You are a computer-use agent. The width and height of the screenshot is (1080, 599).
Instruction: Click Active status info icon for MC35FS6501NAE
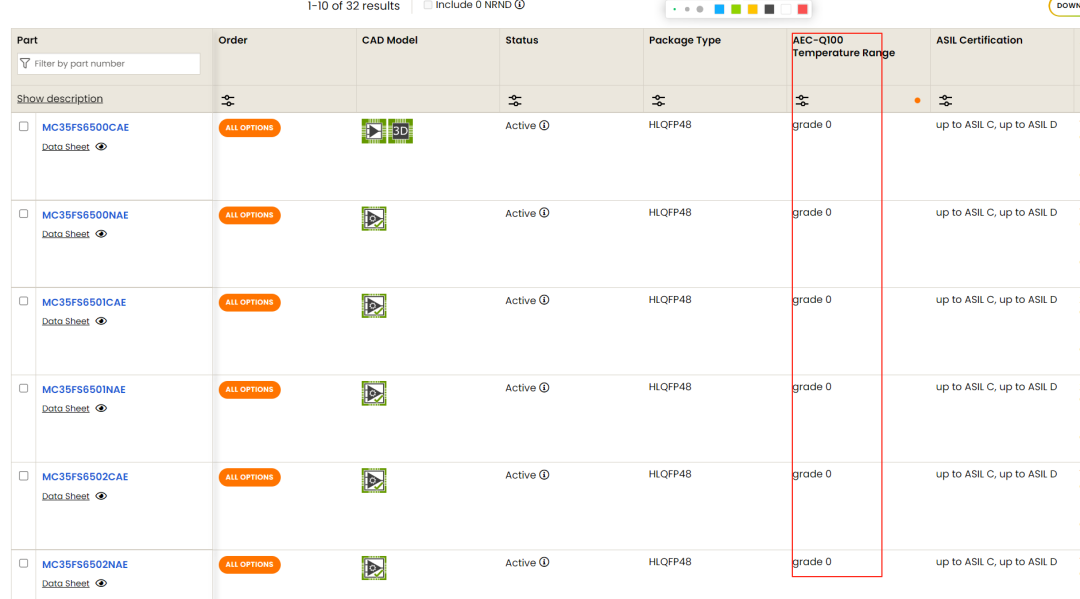544,388
